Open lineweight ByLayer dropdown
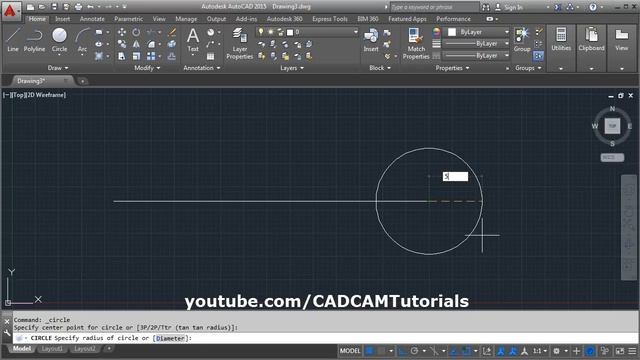 point(476,43)
